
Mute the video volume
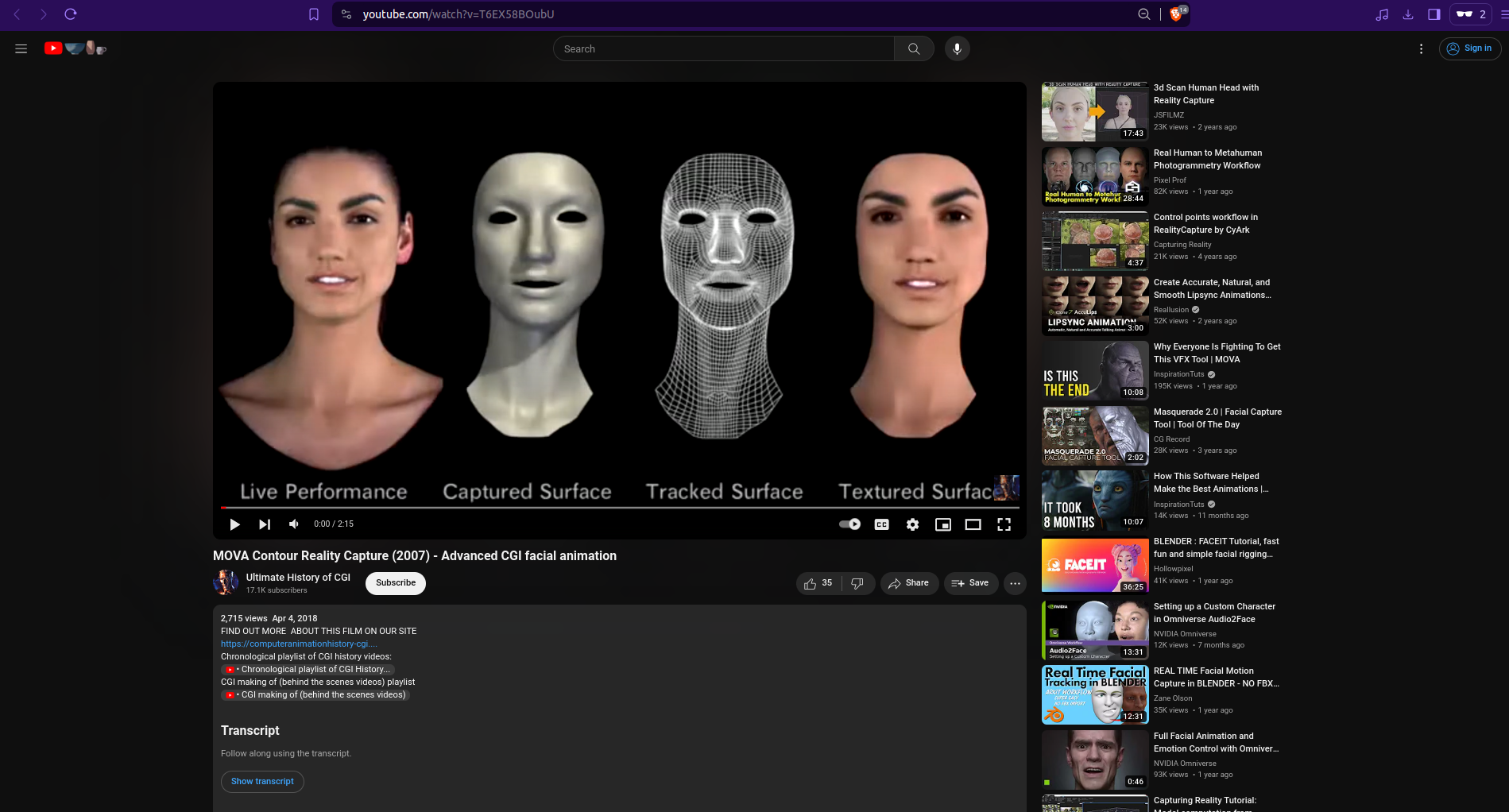[x=294, y=524]
